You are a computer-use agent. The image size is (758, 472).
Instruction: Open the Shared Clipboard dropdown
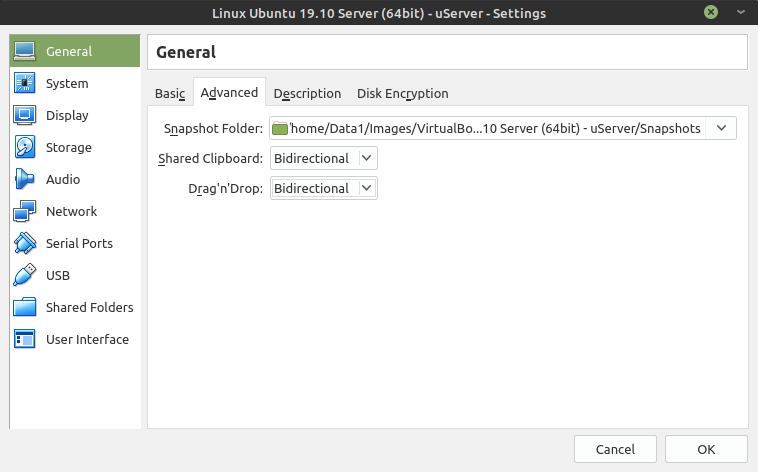pos(323,158)
